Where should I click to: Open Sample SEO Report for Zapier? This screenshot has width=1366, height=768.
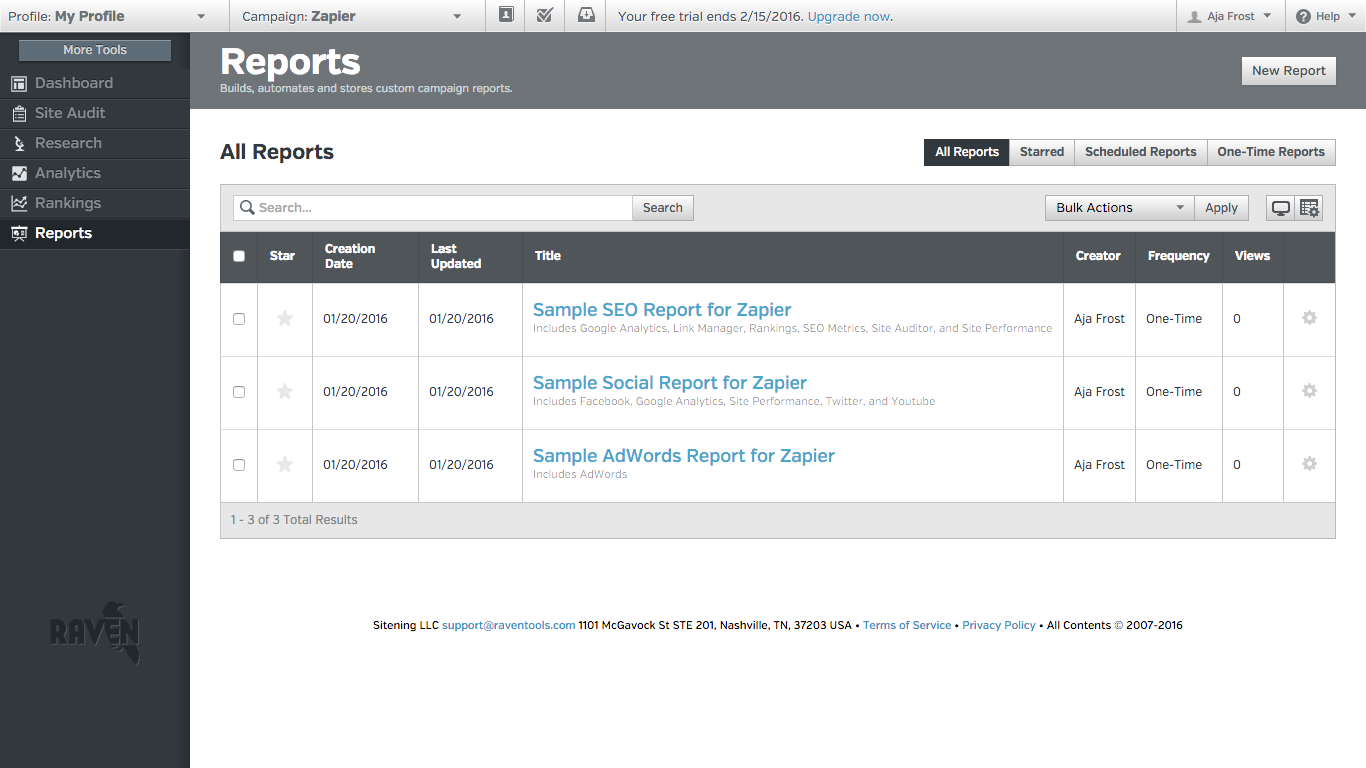pyautogui.click(x=662, y=310)
